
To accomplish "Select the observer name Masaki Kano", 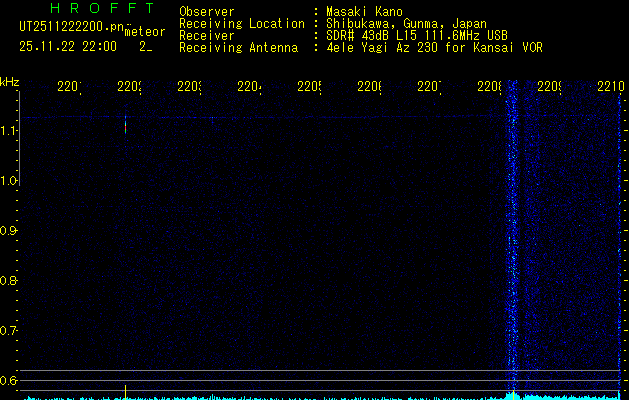I will 364,12.
